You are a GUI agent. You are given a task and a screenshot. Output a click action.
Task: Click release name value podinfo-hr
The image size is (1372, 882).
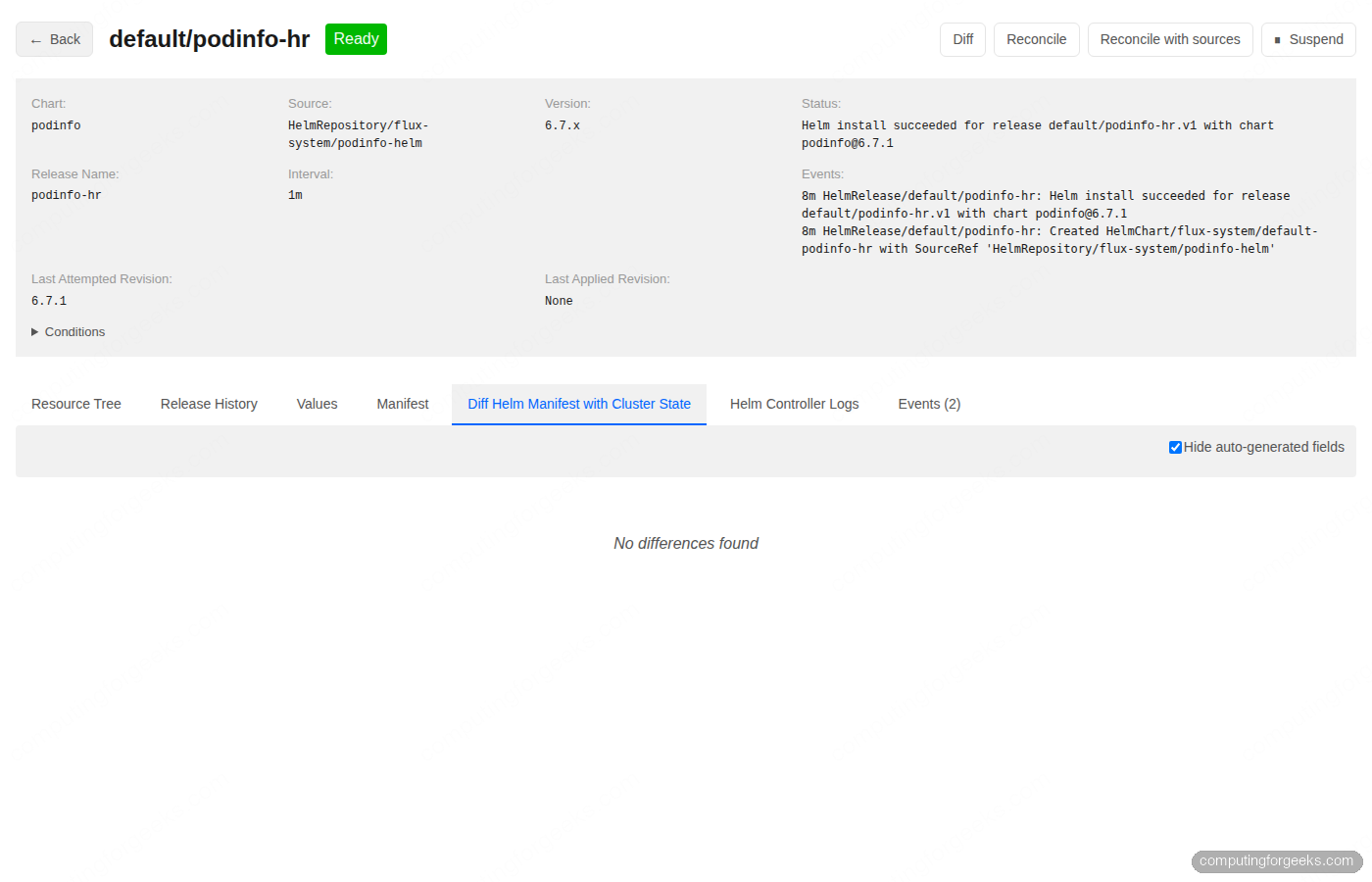pos(67,195)
